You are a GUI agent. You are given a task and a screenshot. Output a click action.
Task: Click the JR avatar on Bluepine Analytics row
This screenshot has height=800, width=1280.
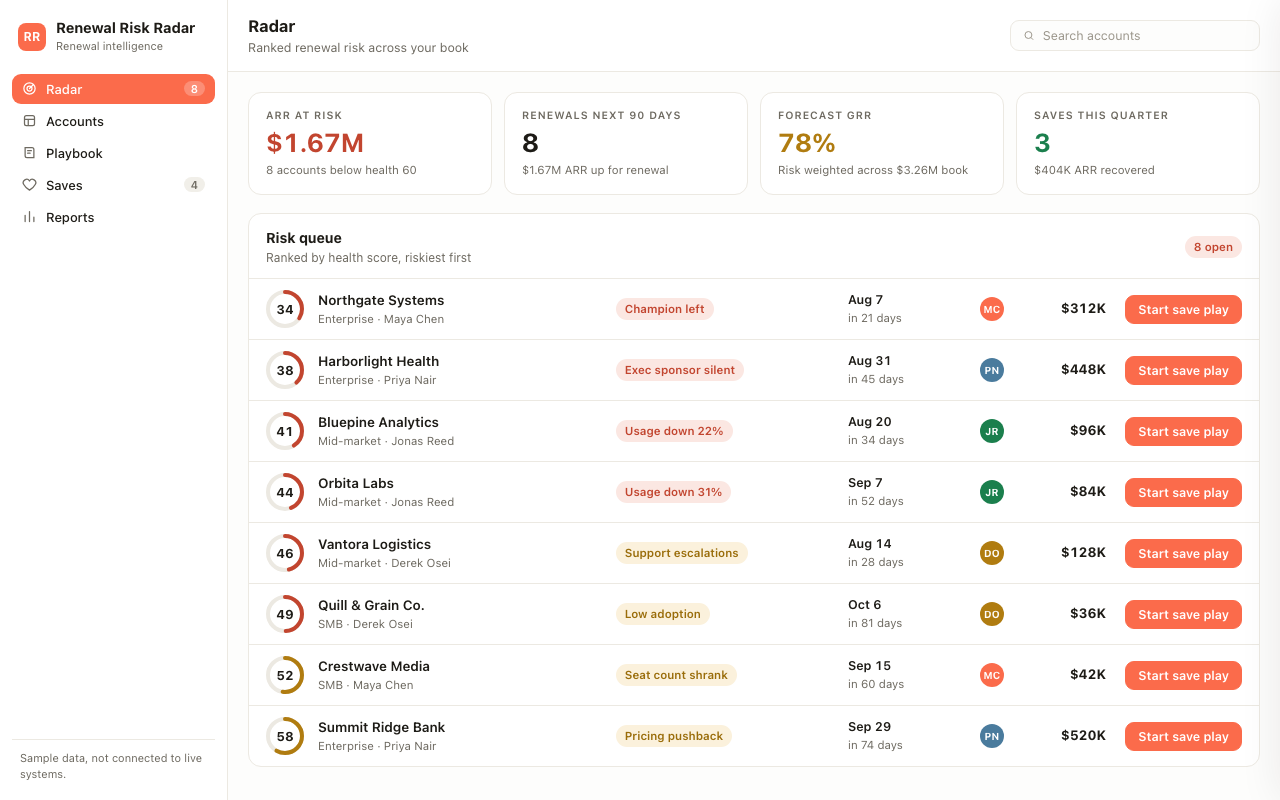(x=992, y=431)
